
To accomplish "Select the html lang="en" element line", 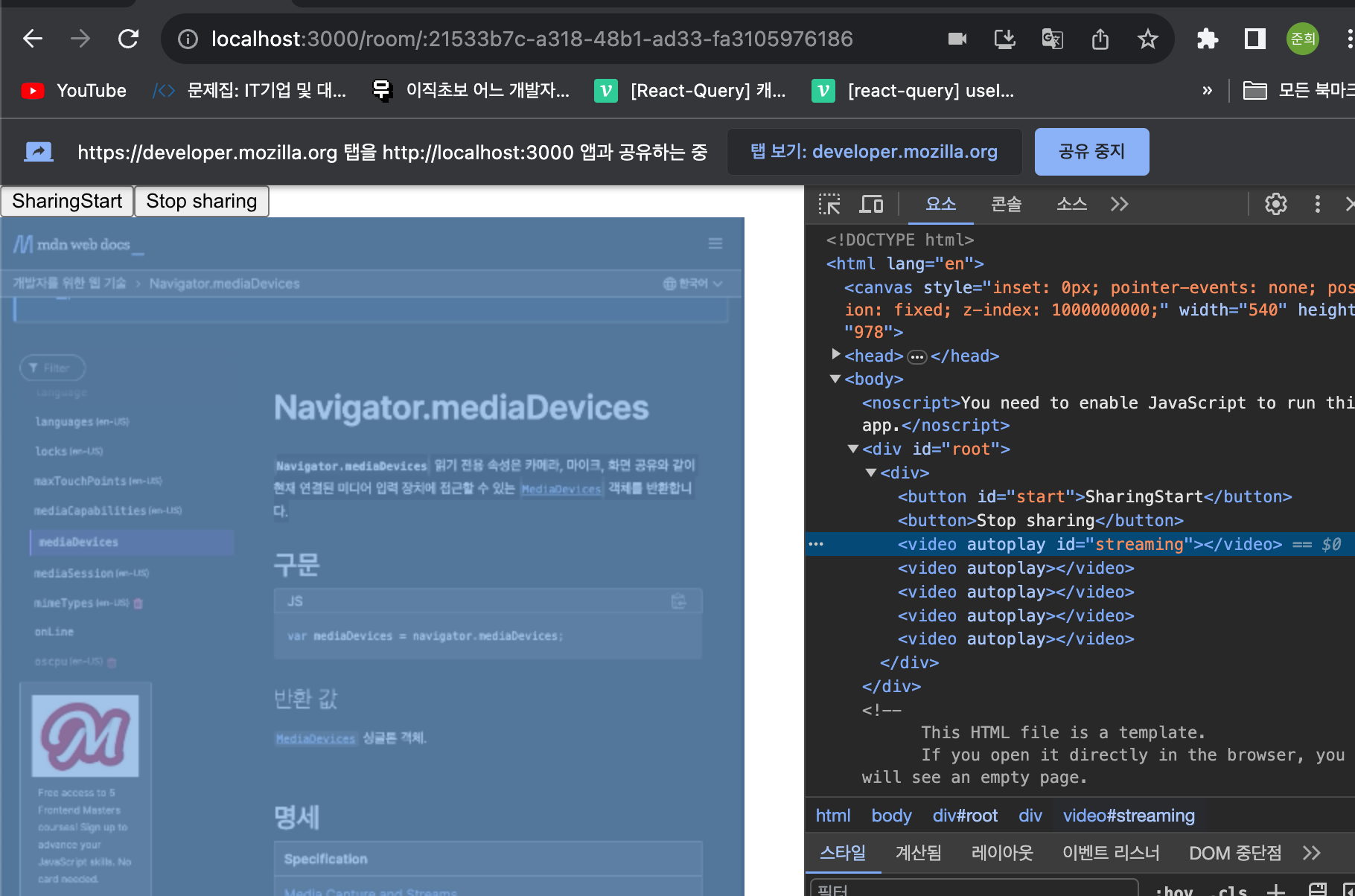I will (905, 263).
